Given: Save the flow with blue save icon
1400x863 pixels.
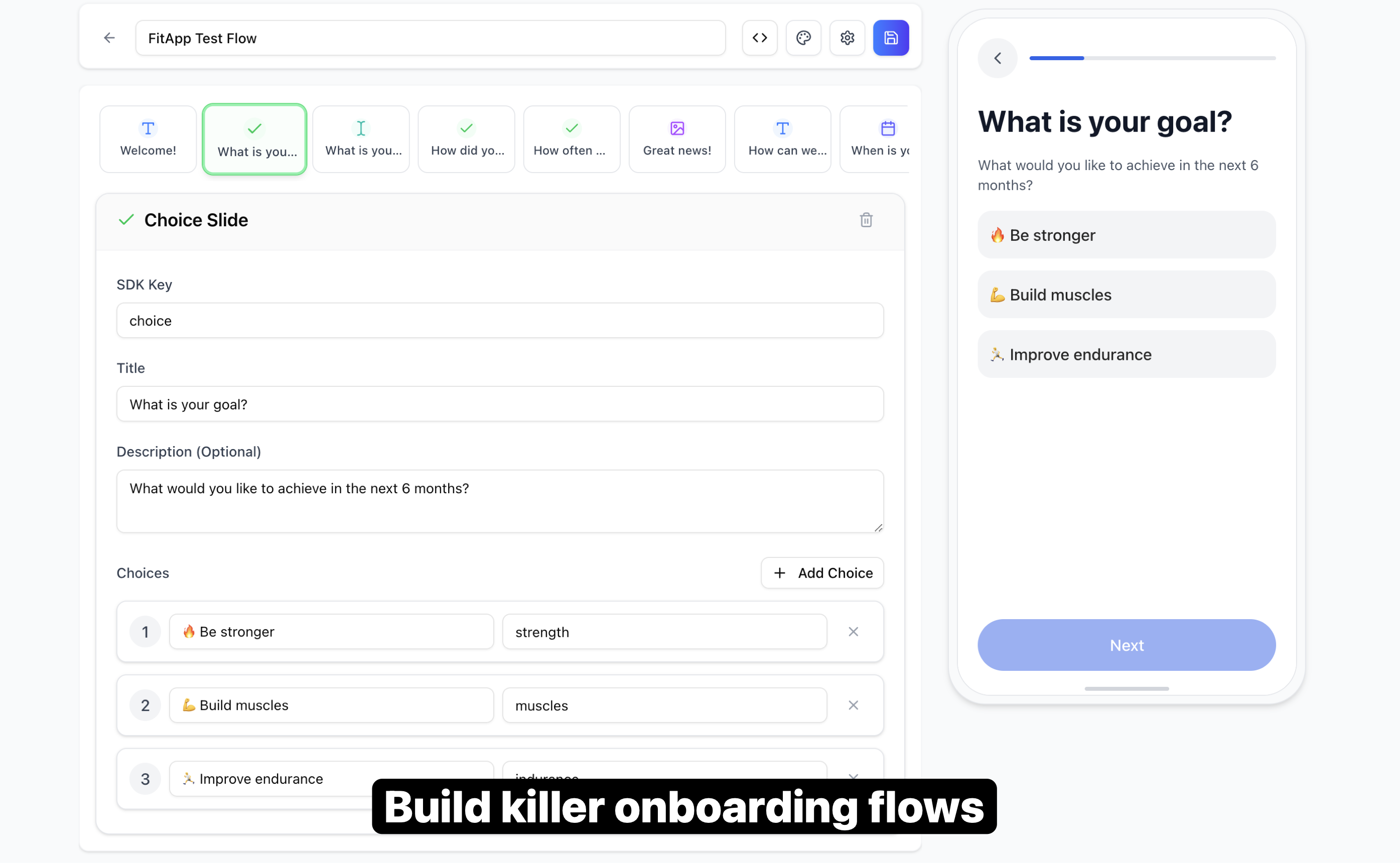Looking at the screenshot, I should click(x=890, y=38).
